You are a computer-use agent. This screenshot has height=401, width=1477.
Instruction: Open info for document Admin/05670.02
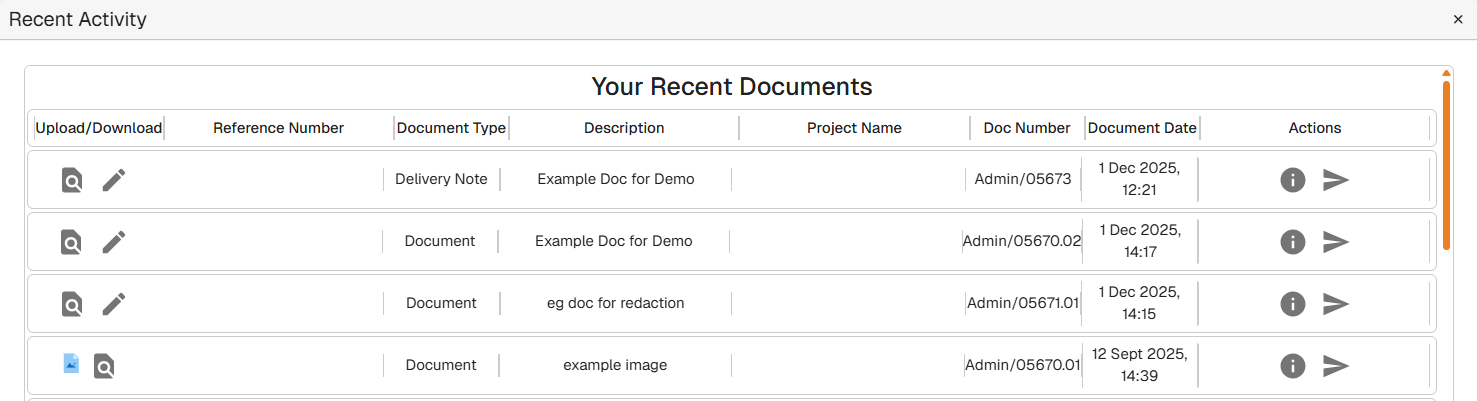(1293, 242)
